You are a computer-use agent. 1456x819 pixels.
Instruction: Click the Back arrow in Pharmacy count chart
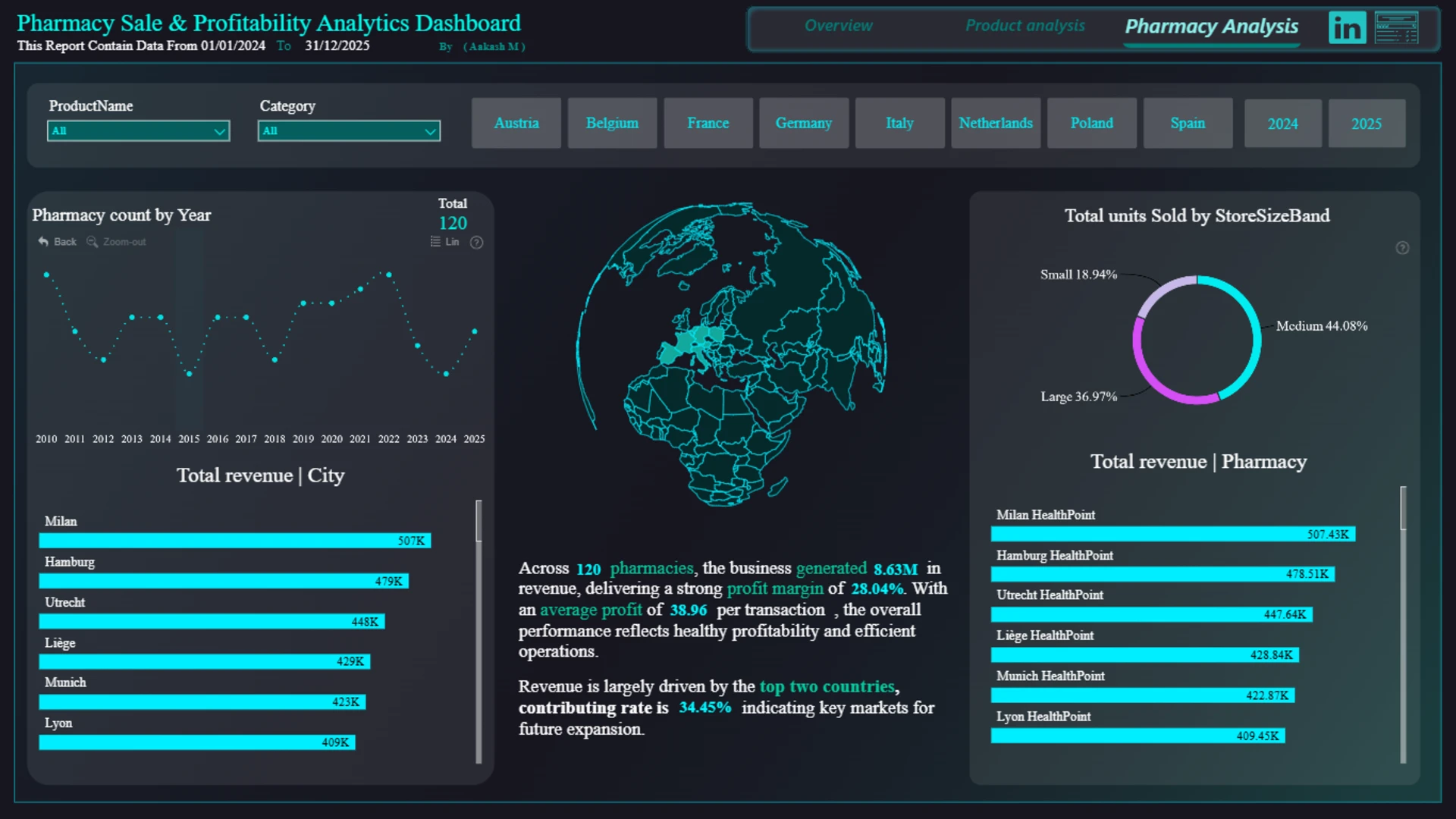(x=43, y=242)
